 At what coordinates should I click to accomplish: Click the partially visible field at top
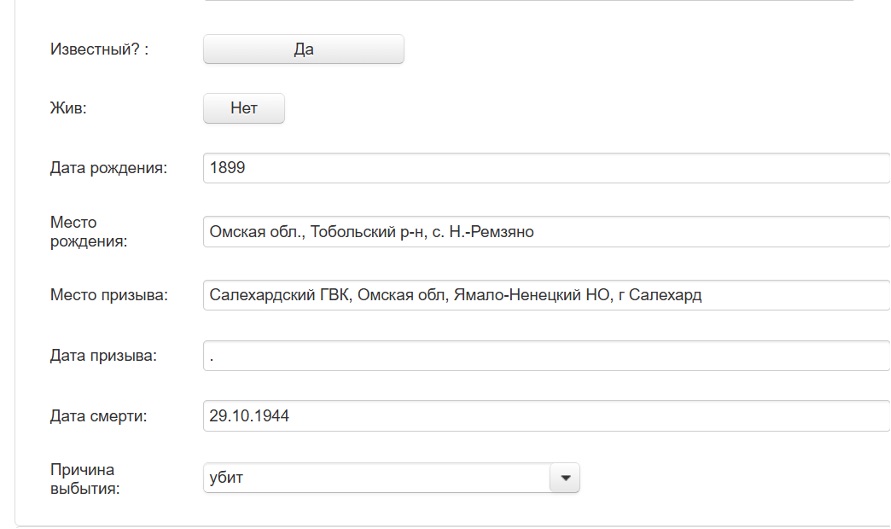[x=530, y=2]
